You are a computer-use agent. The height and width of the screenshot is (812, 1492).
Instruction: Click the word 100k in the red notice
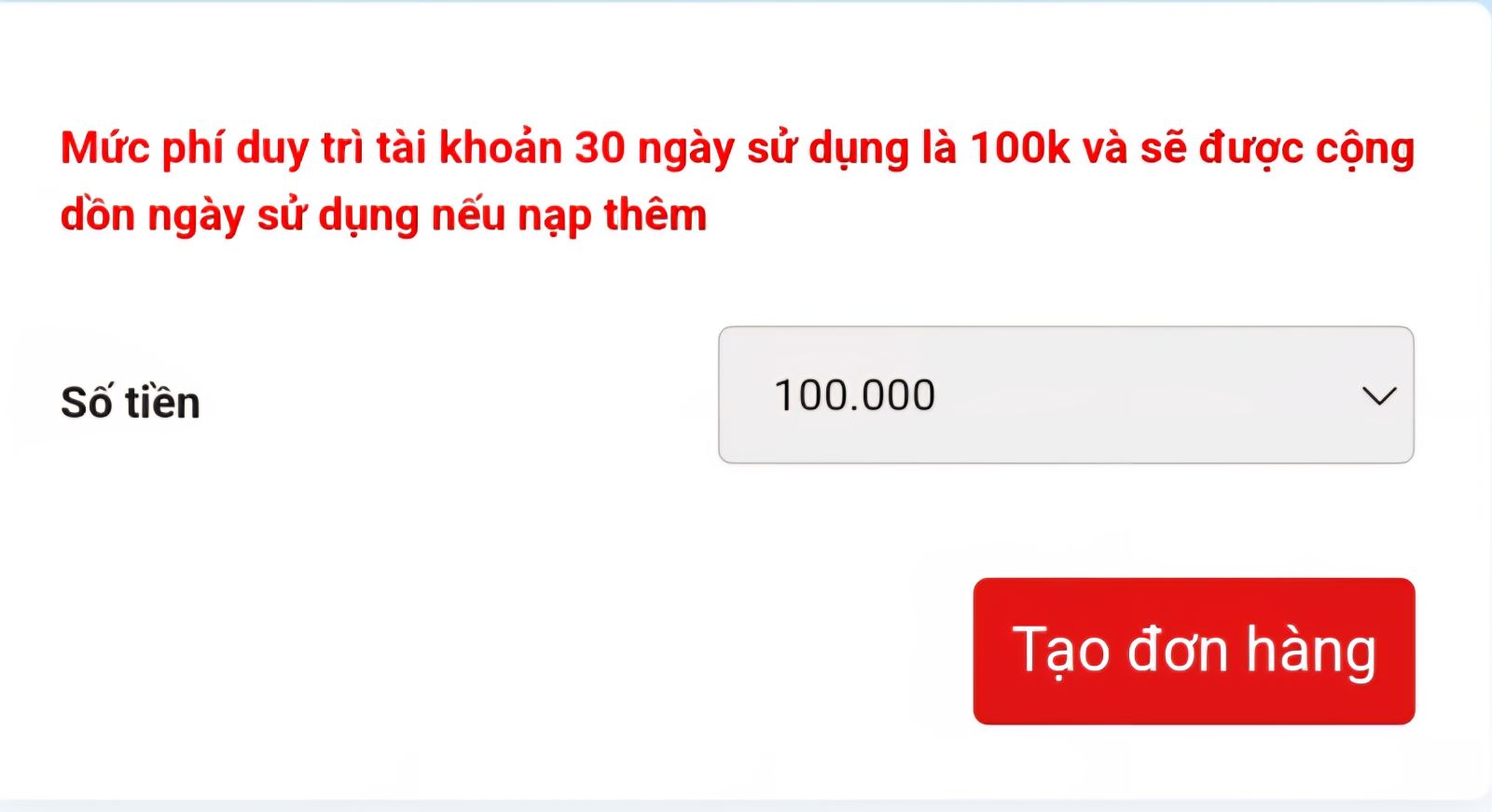[x=1019, y=147]
